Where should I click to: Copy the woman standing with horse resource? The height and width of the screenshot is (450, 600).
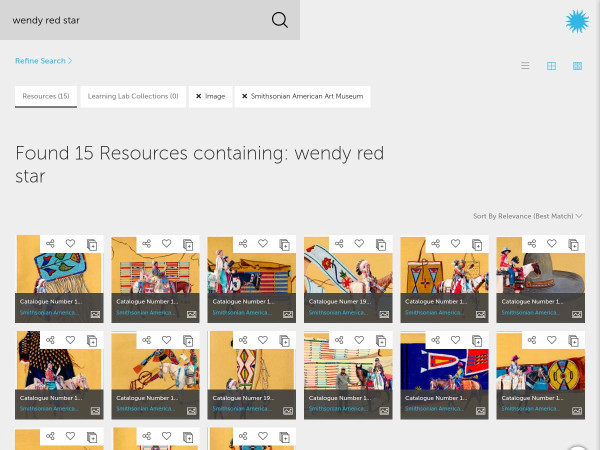(x=284, y=244)
